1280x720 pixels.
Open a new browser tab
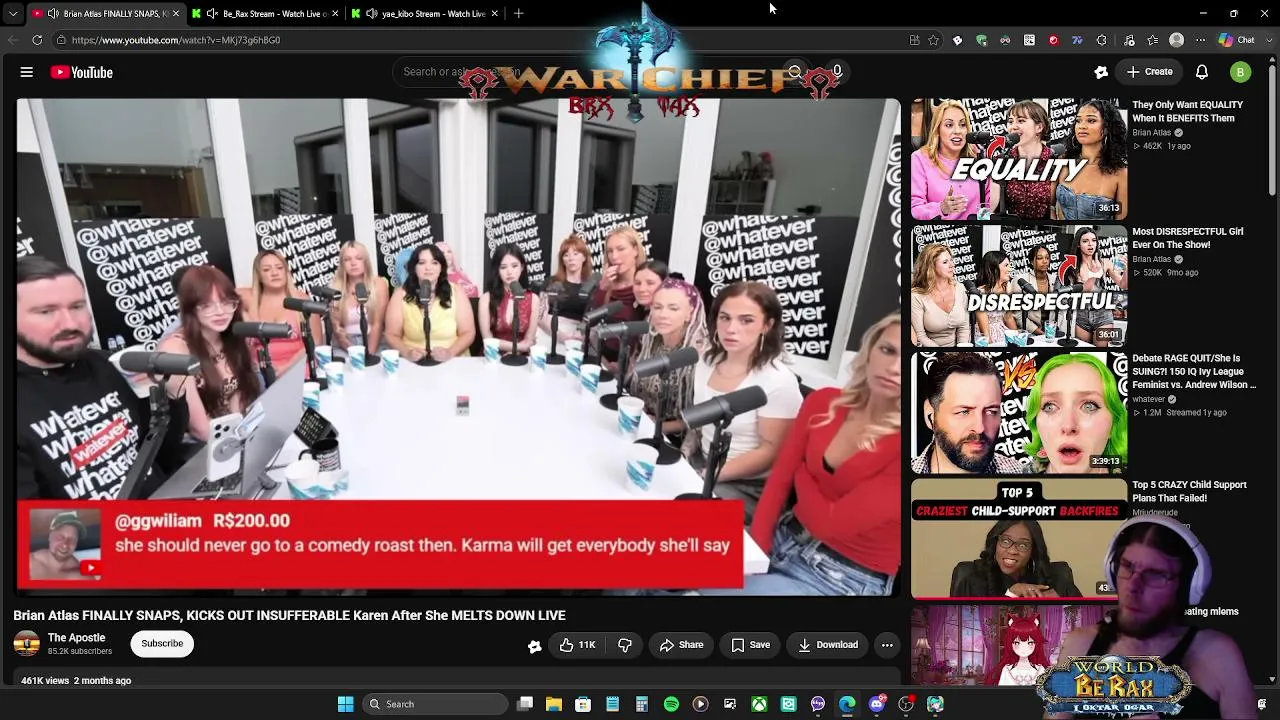[518, 14]
